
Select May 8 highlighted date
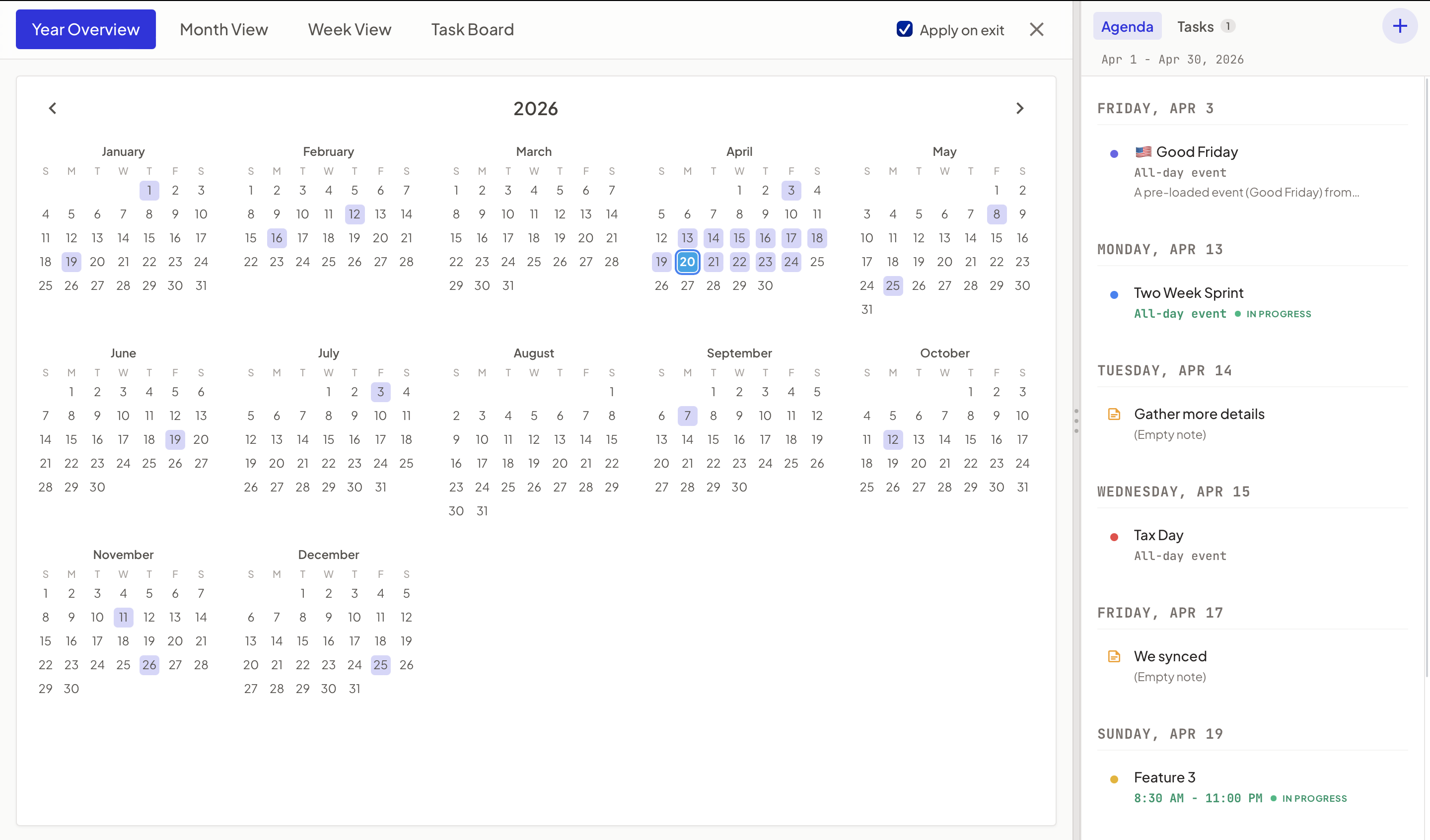click(x=997, y=214)
